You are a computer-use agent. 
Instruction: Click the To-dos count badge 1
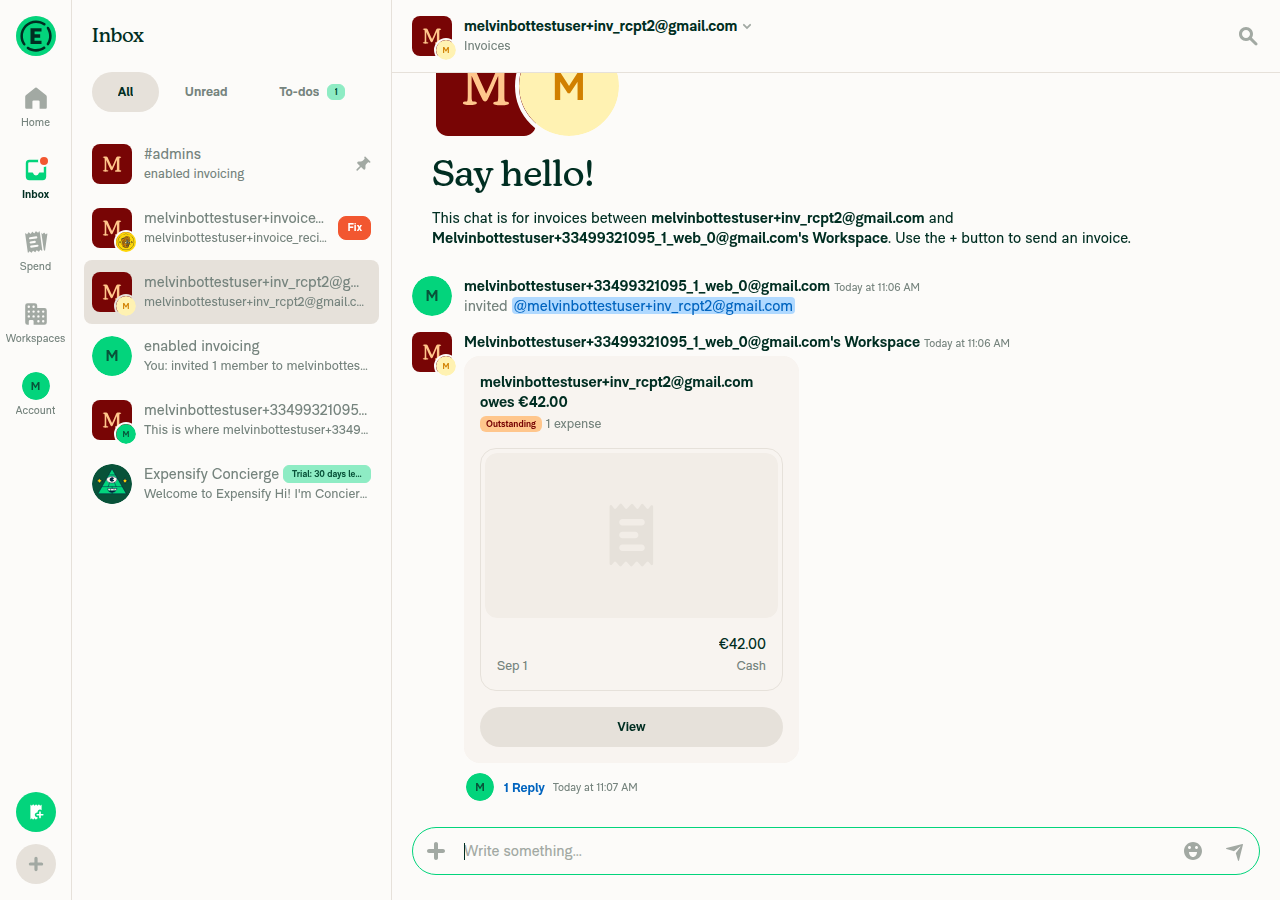click(x=336, y=92)
